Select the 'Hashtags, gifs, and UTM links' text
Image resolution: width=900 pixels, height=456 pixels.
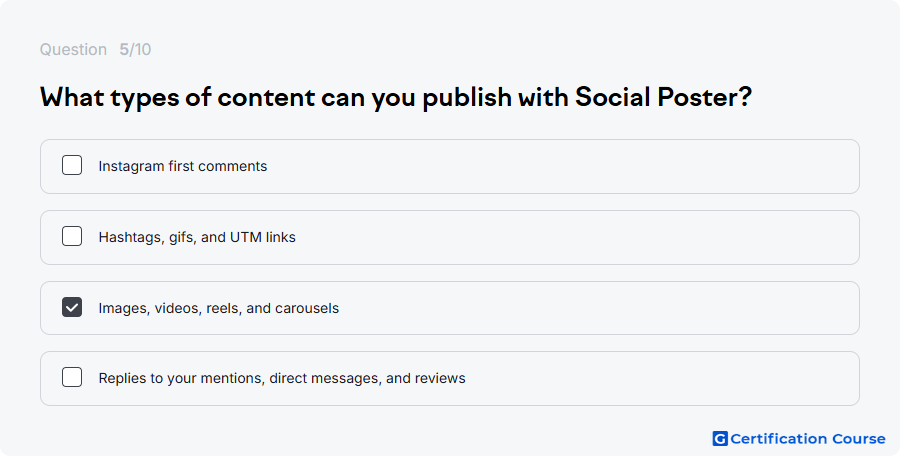[197, 237]
